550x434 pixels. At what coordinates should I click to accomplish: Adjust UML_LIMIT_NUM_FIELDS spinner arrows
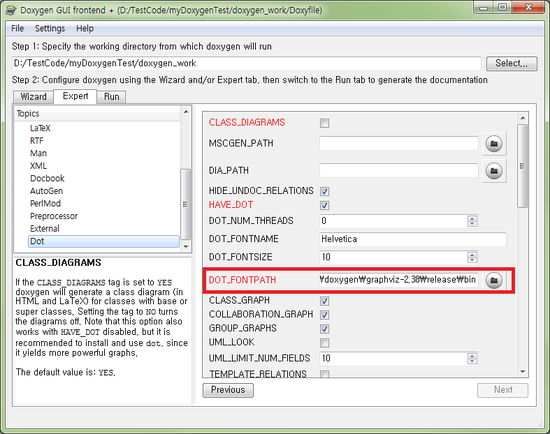[x=472, y=358]
